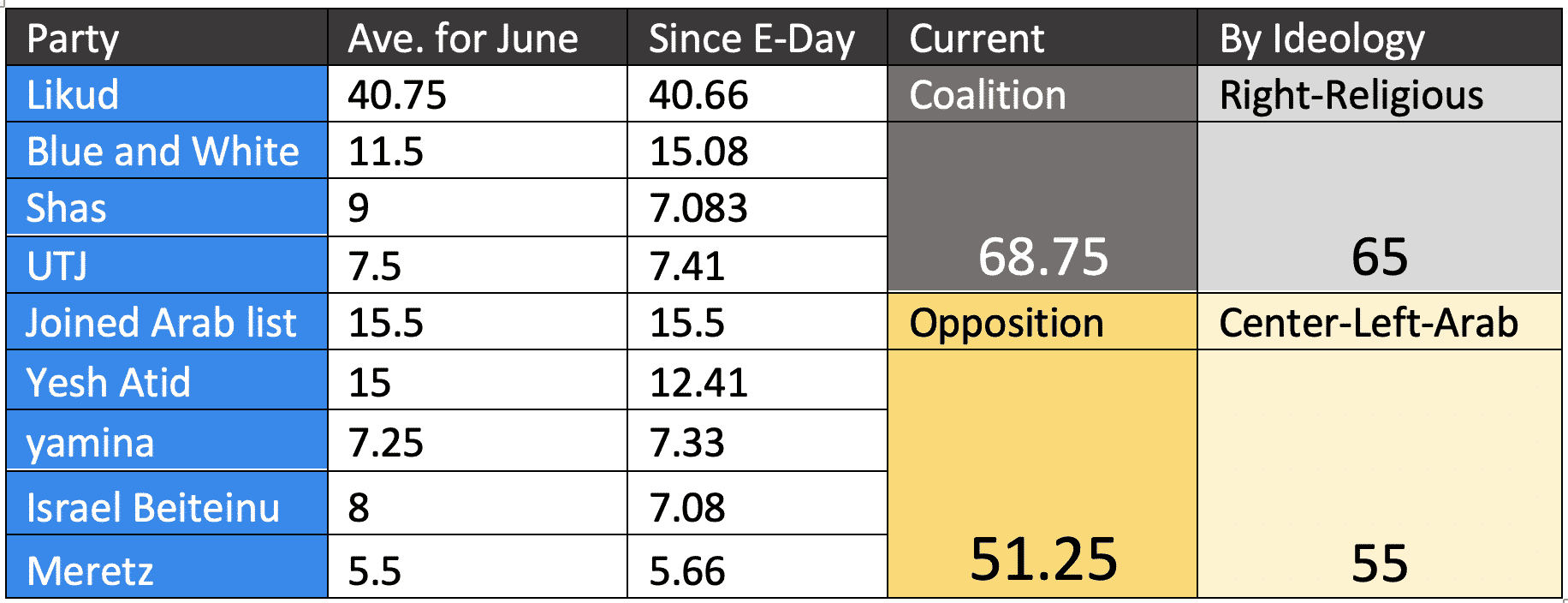Click the 68.75 coalition total
This screenshot has width=1568, height=603.
coord(1042,255)
